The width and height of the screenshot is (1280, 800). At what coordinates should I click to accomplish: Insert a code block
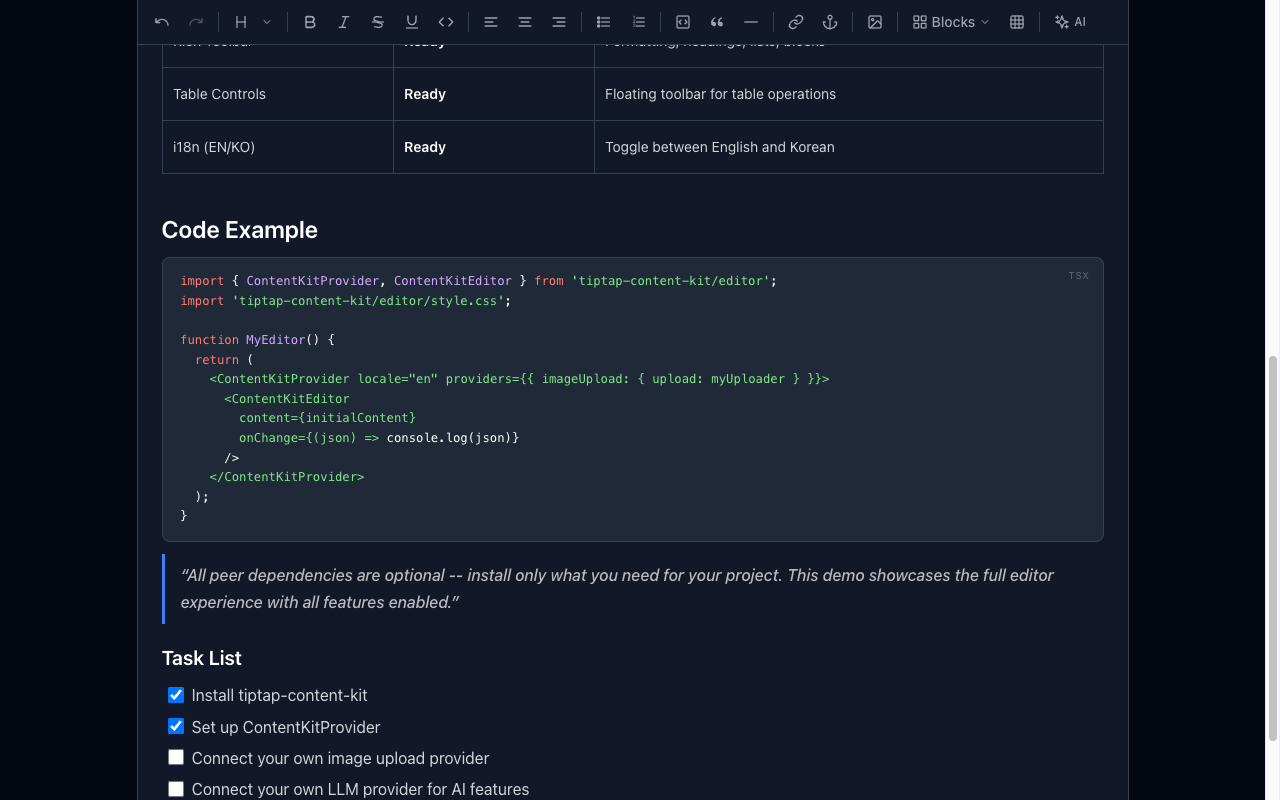(x=683, y=22)
